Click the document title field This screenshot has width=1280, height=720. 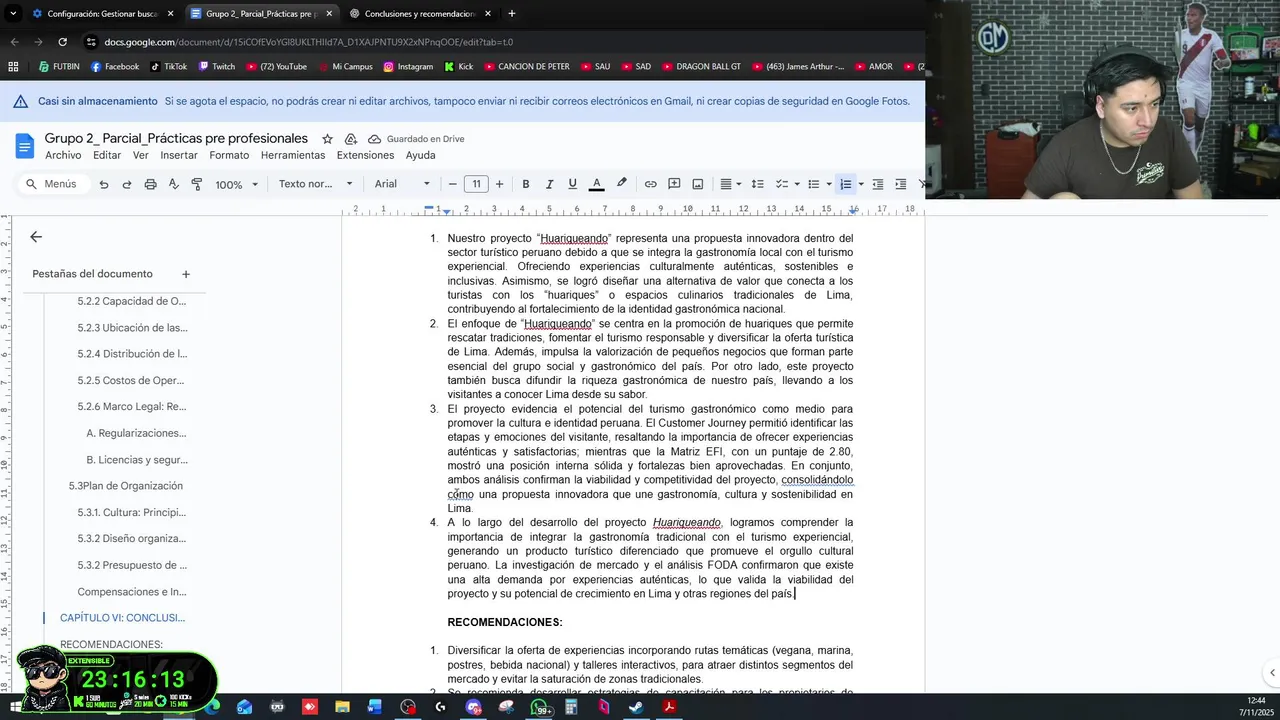tap(176, 138)
